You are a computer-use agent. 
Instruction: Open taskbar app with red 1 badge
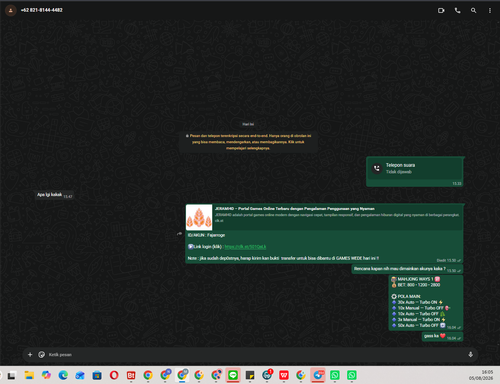pos(267,375)
